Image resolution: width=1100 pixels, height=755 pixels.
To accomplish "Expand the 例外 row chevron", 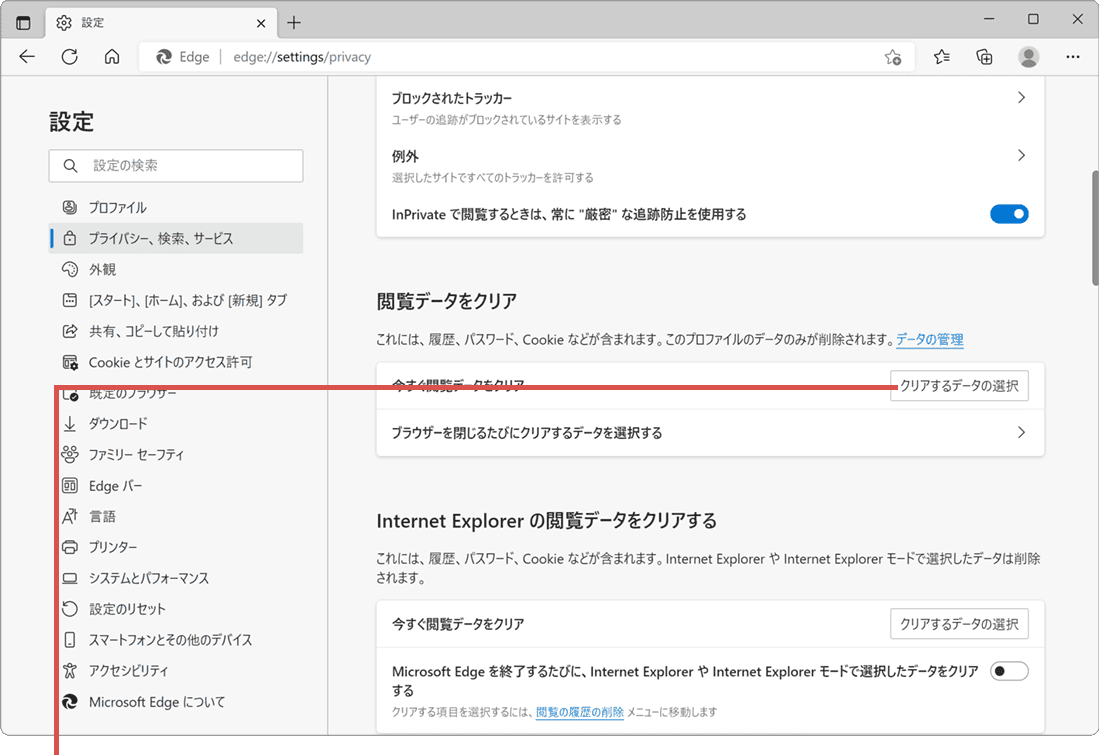I will click(1021, 155).
